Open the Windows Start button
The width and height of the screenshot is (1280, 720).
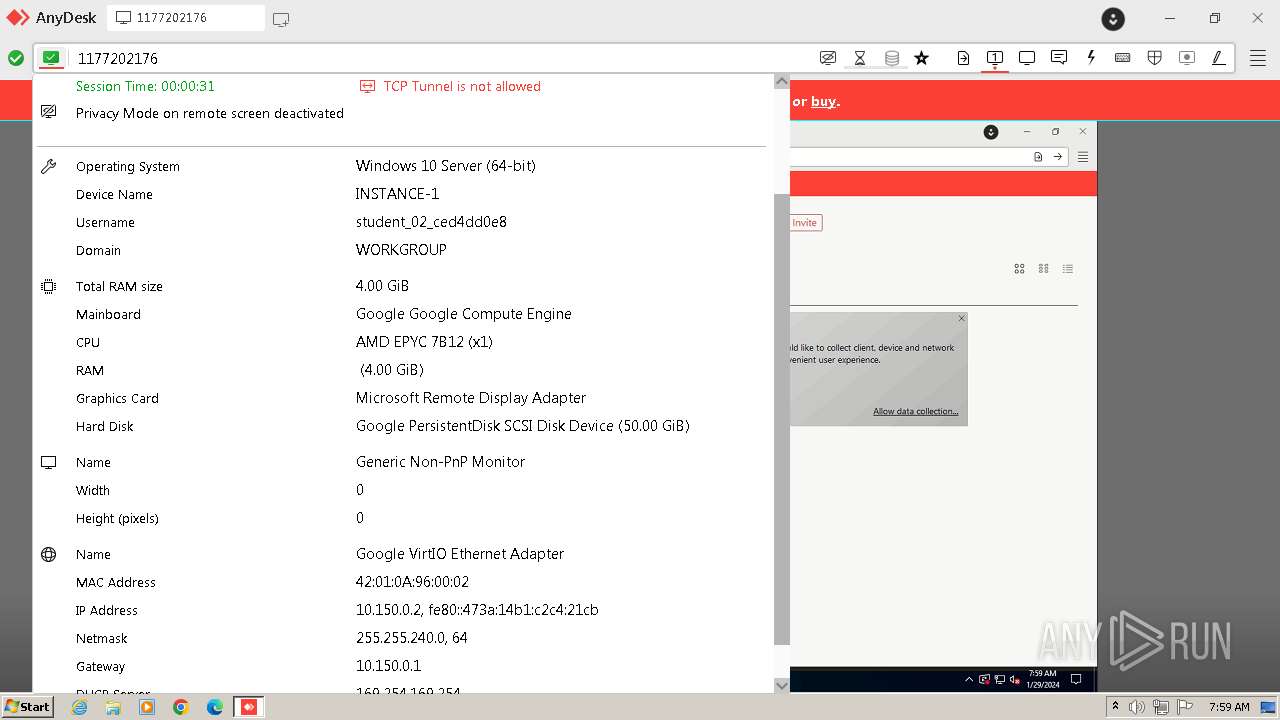point(27,706)
